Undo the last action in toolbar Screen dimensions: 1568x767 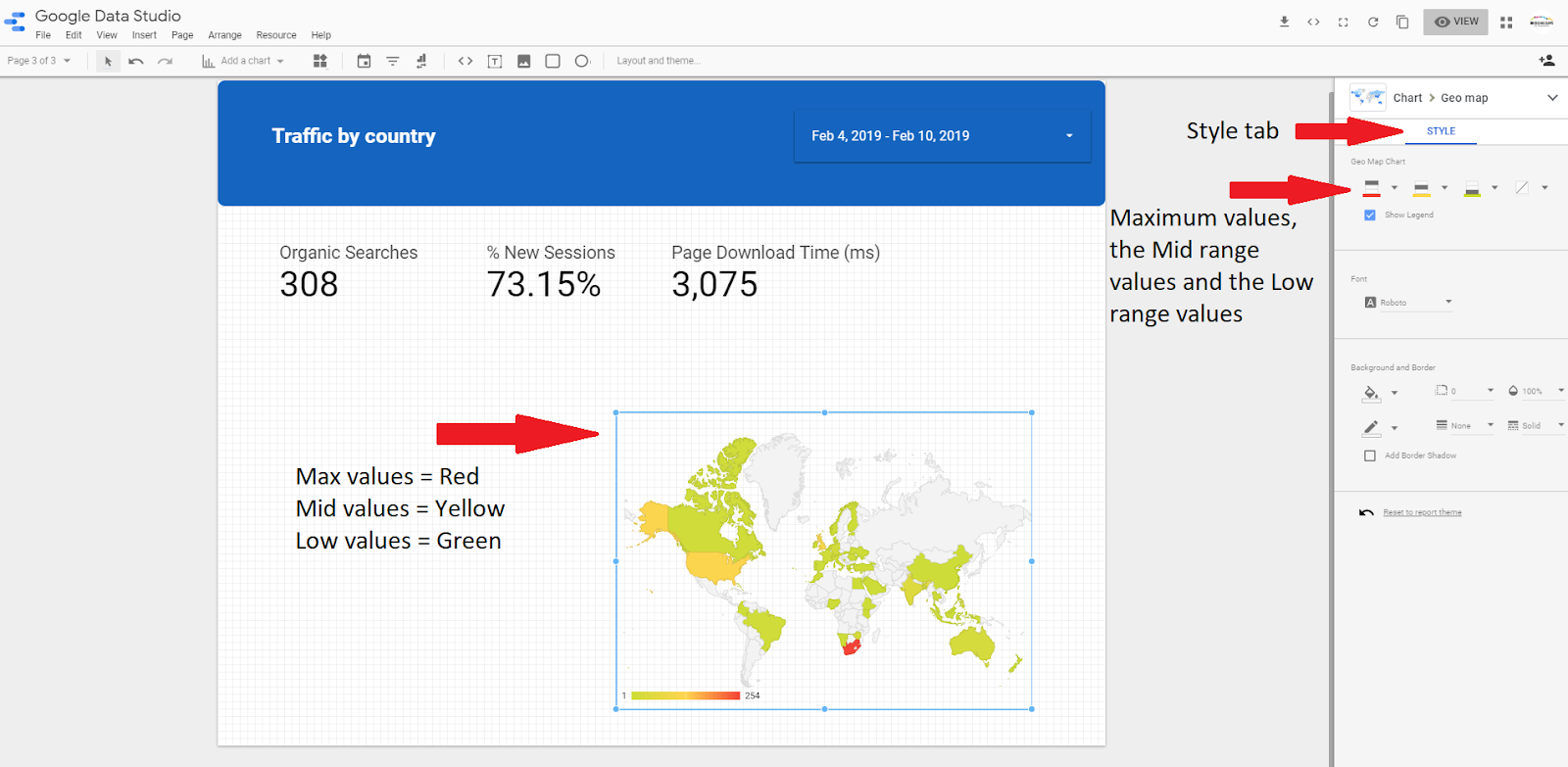pos(136,61)
